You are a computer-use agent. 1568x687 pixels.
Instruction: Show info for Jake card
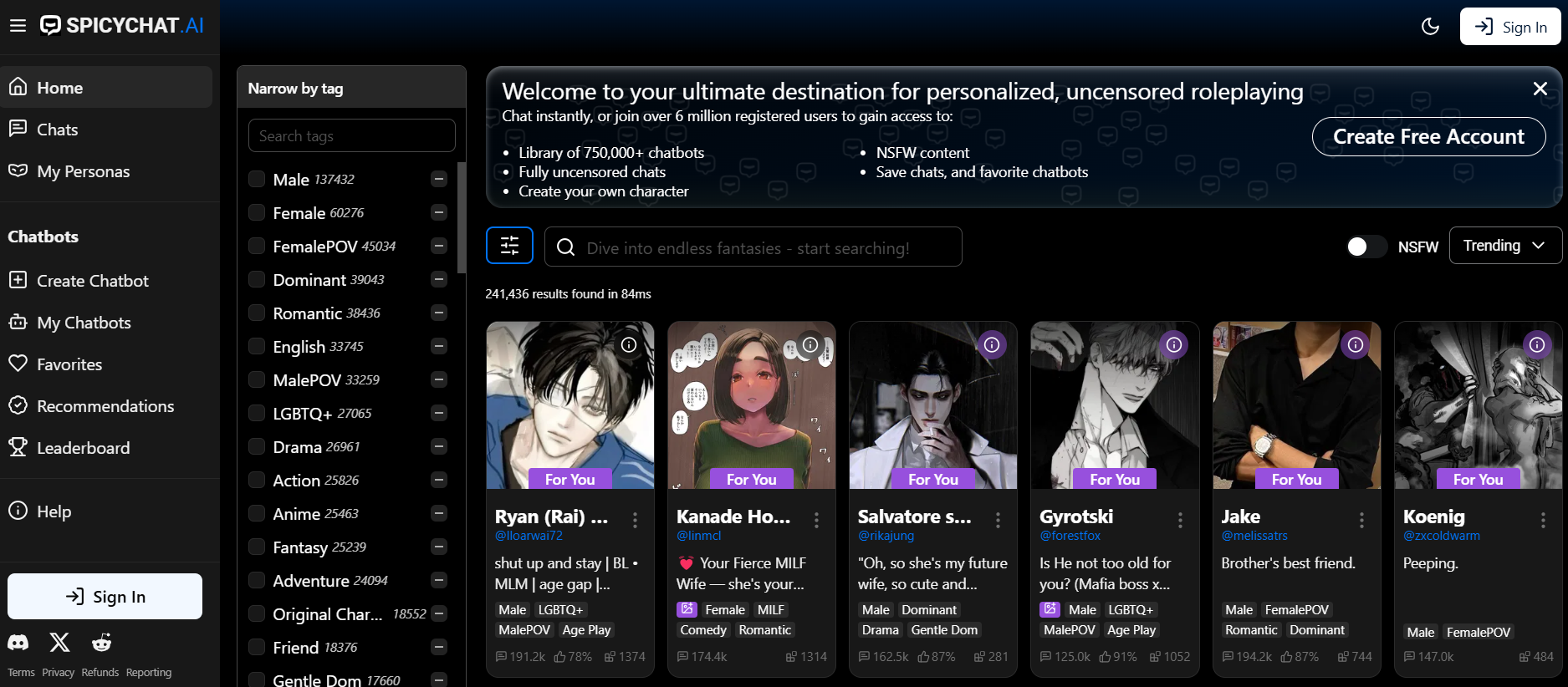pyautogui.click(x=1356, y=344)
